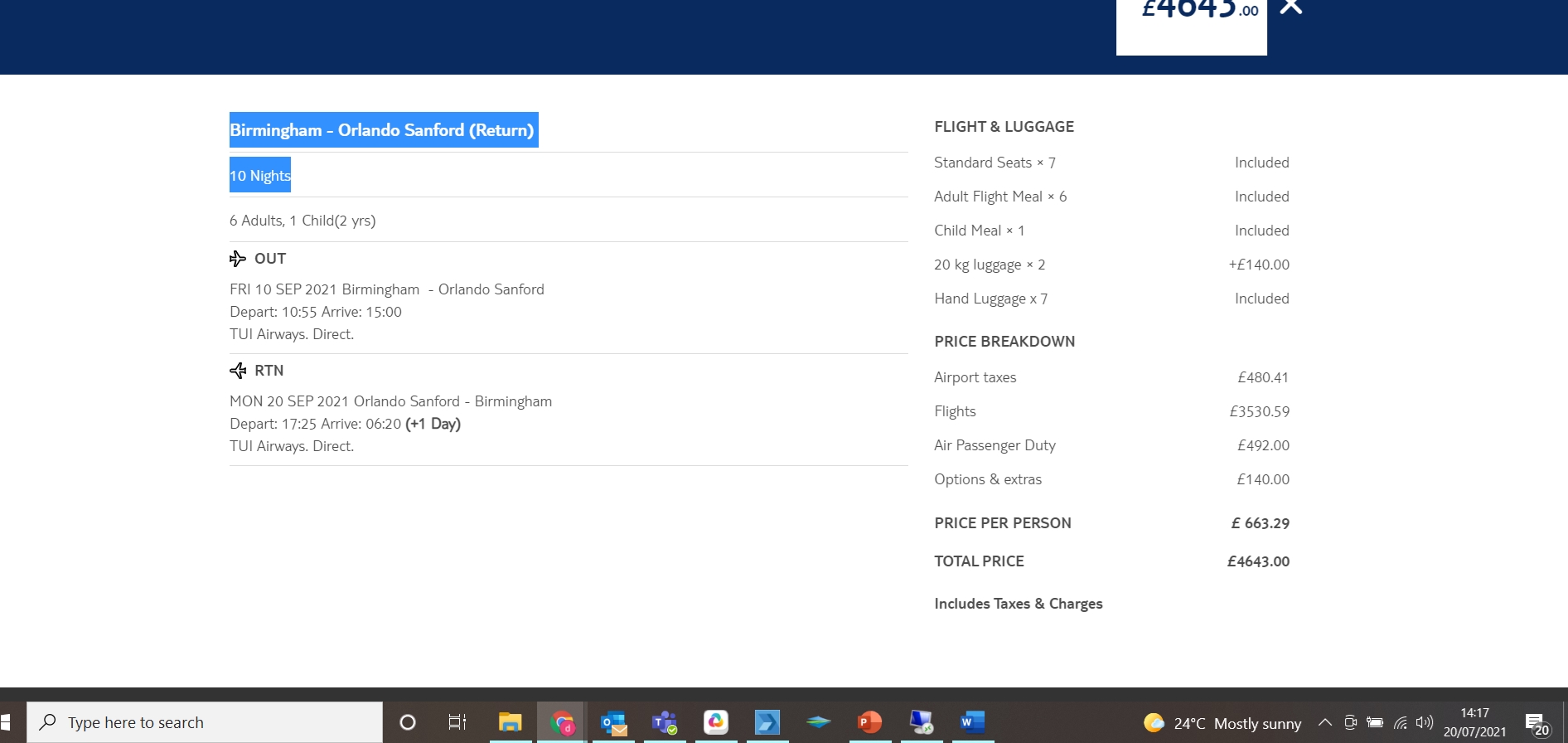Click the 'Standard Seats × 7' row label
Image resolution: width=1568 pixels, height=743 pixels.
click(995, 163)
